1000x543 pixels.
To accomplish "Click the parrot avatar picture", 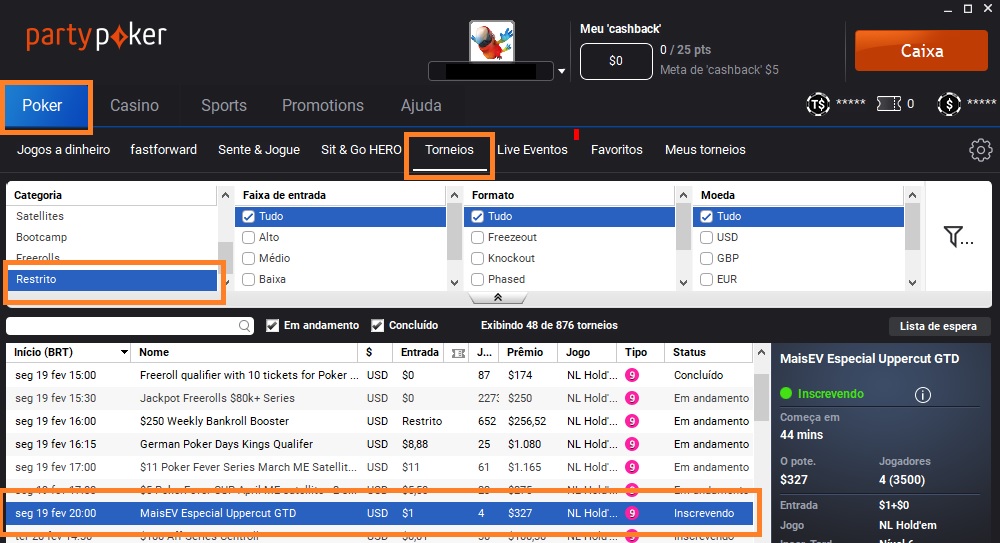I will coord(492,41).
